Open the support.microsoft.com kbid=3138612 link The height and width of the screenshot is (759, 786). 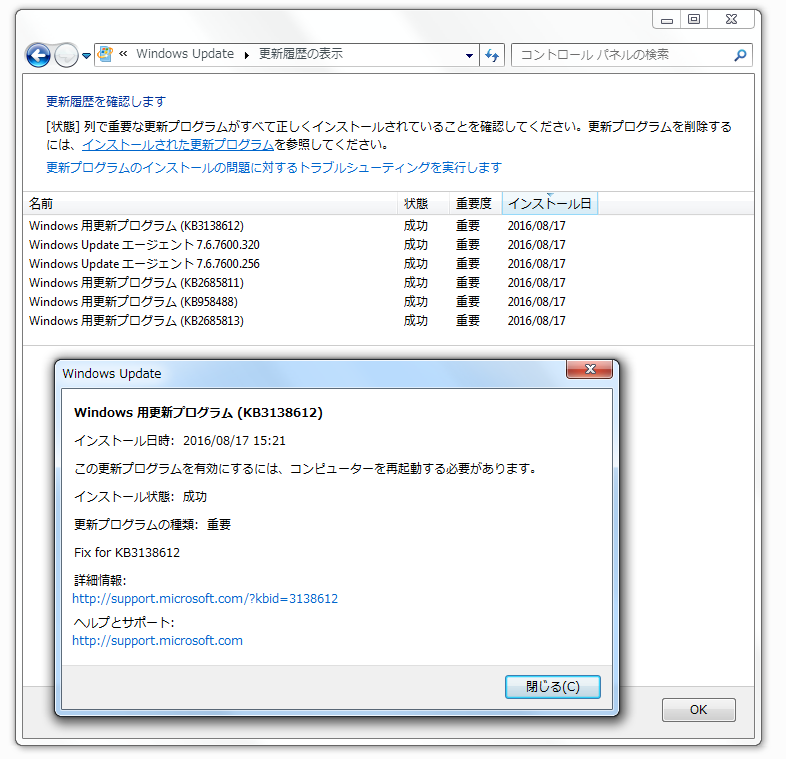[x=205, y=599]
